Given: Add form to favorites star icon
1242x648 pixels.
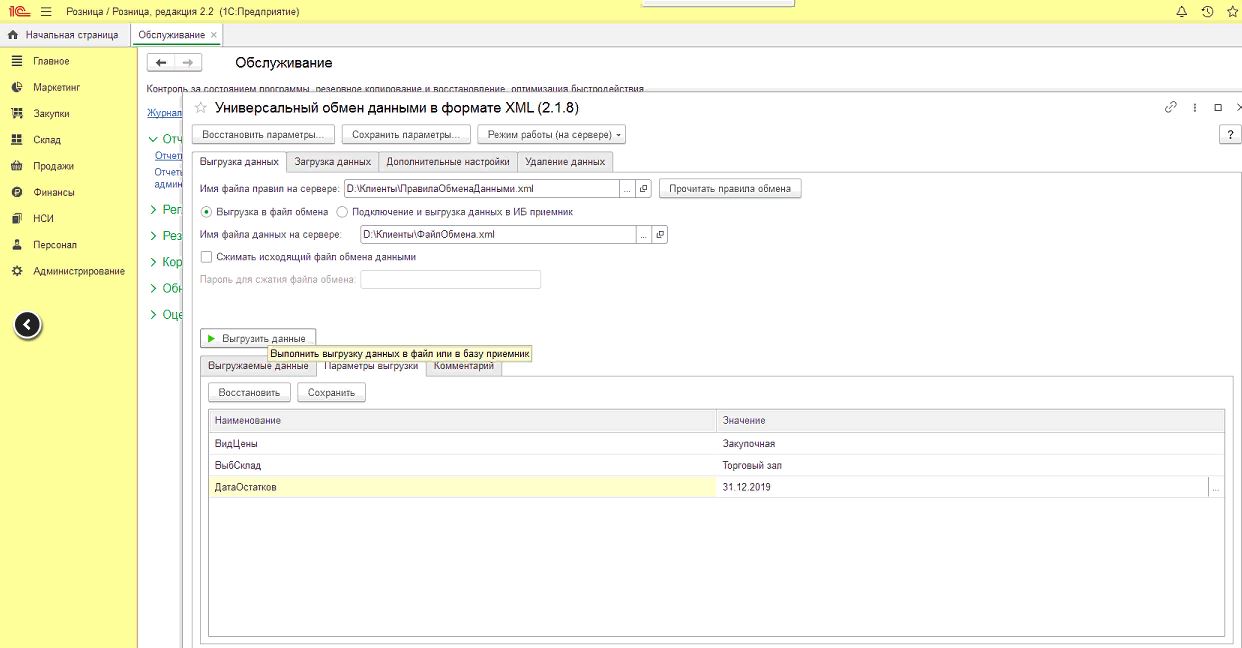Looking at the screenshot, I should (200, 108).
